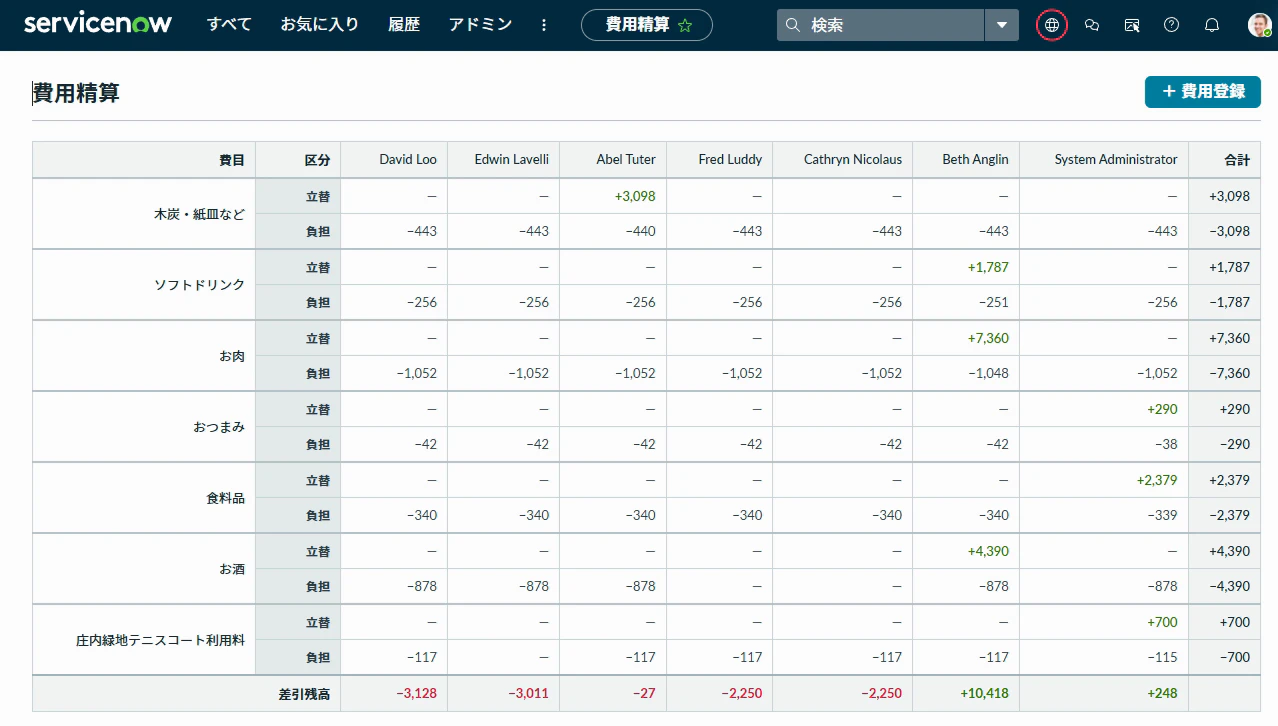
Task: Click the +4,390 value under Beth Anglin
Action: pos(988,551)
